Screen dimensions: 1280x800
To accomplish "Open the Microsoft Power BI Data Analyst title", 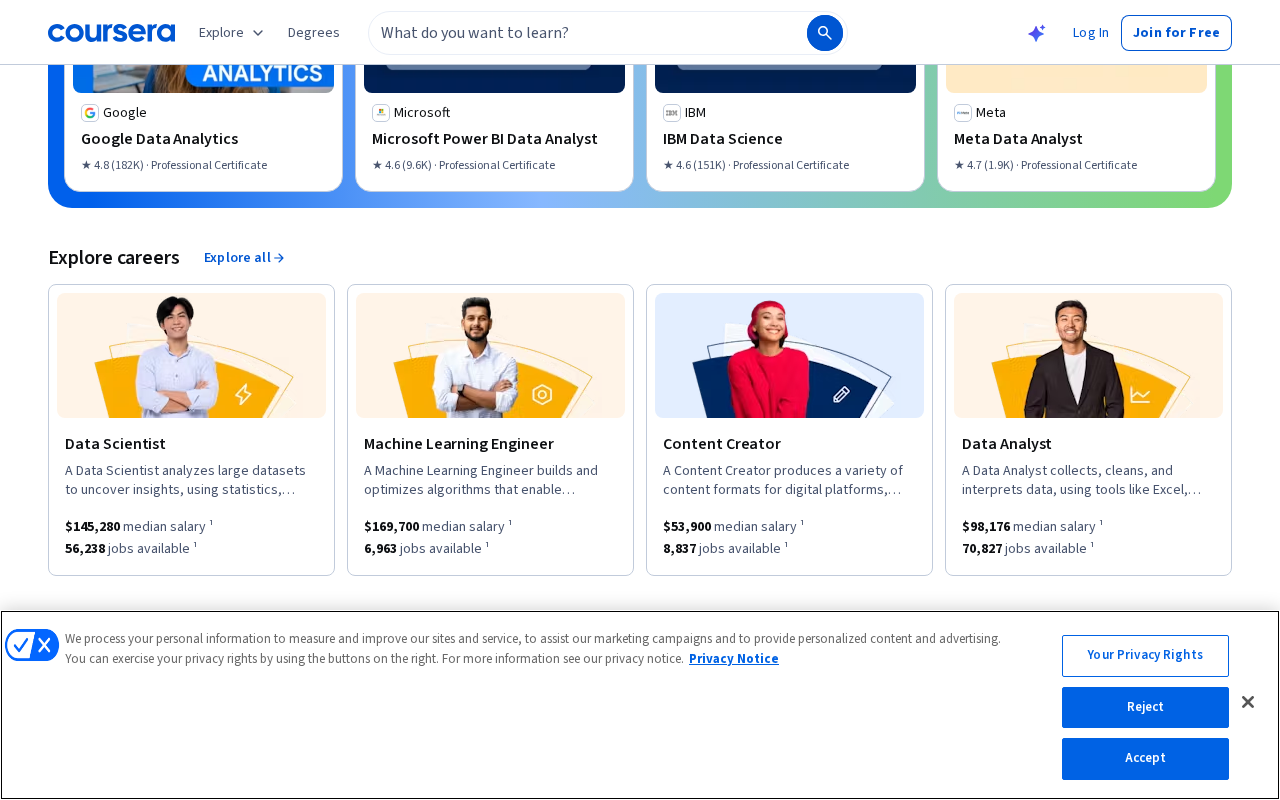I will point(485,139).
